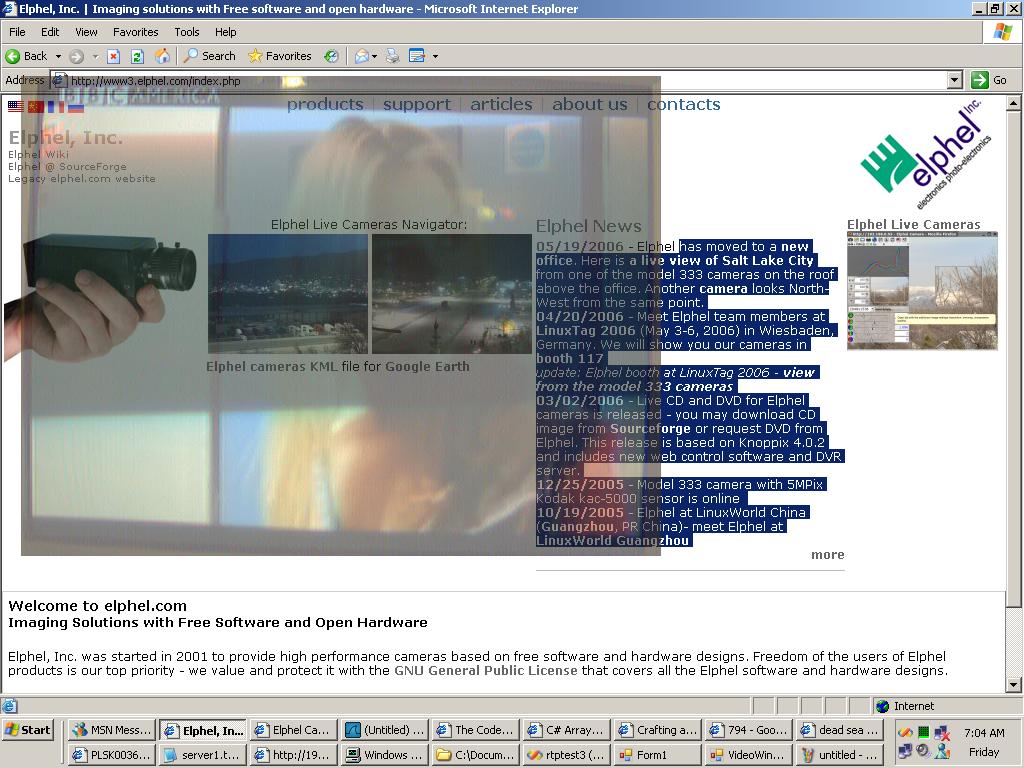The height and width of the screenshot is (768, 1024).
Task: Switch to C:\Docum... folder taskbar button
Action: tap(476, 754)
